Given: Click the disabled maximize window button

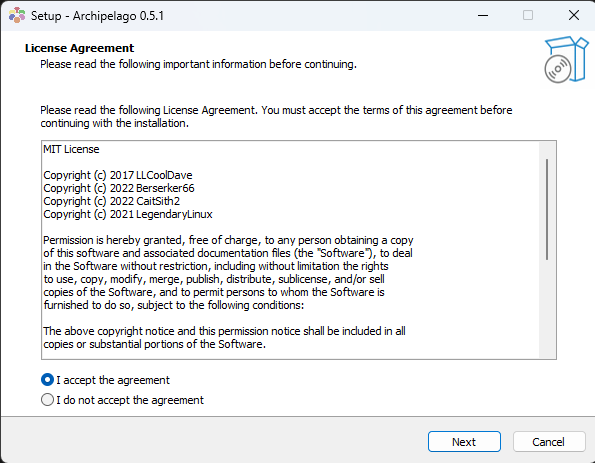Looking at the screenshot, I should pos(527,16).
